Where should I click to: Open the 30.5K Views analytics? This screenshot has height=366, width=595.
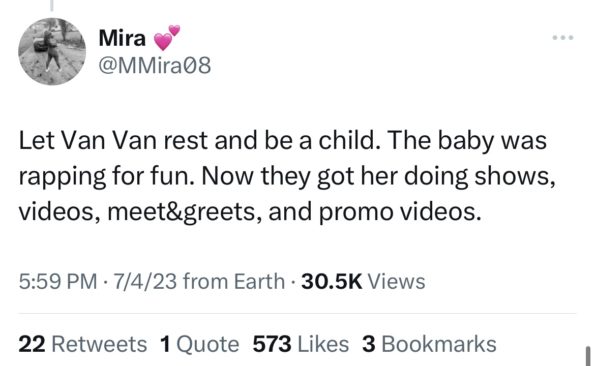pyautogui.click(x=363, y=282)
